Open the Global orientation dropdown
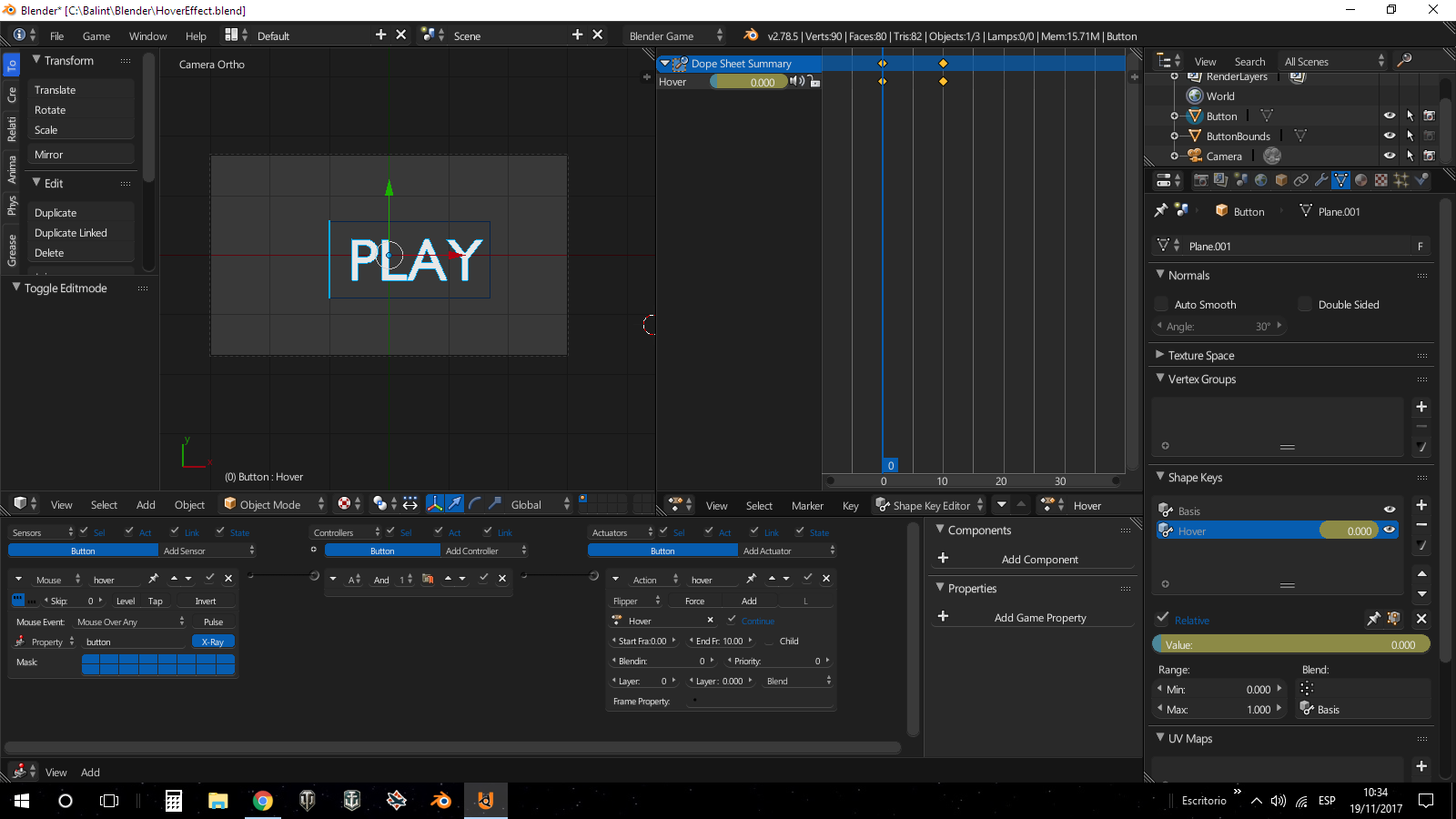 pyautogui.click(x=541, y=504)
